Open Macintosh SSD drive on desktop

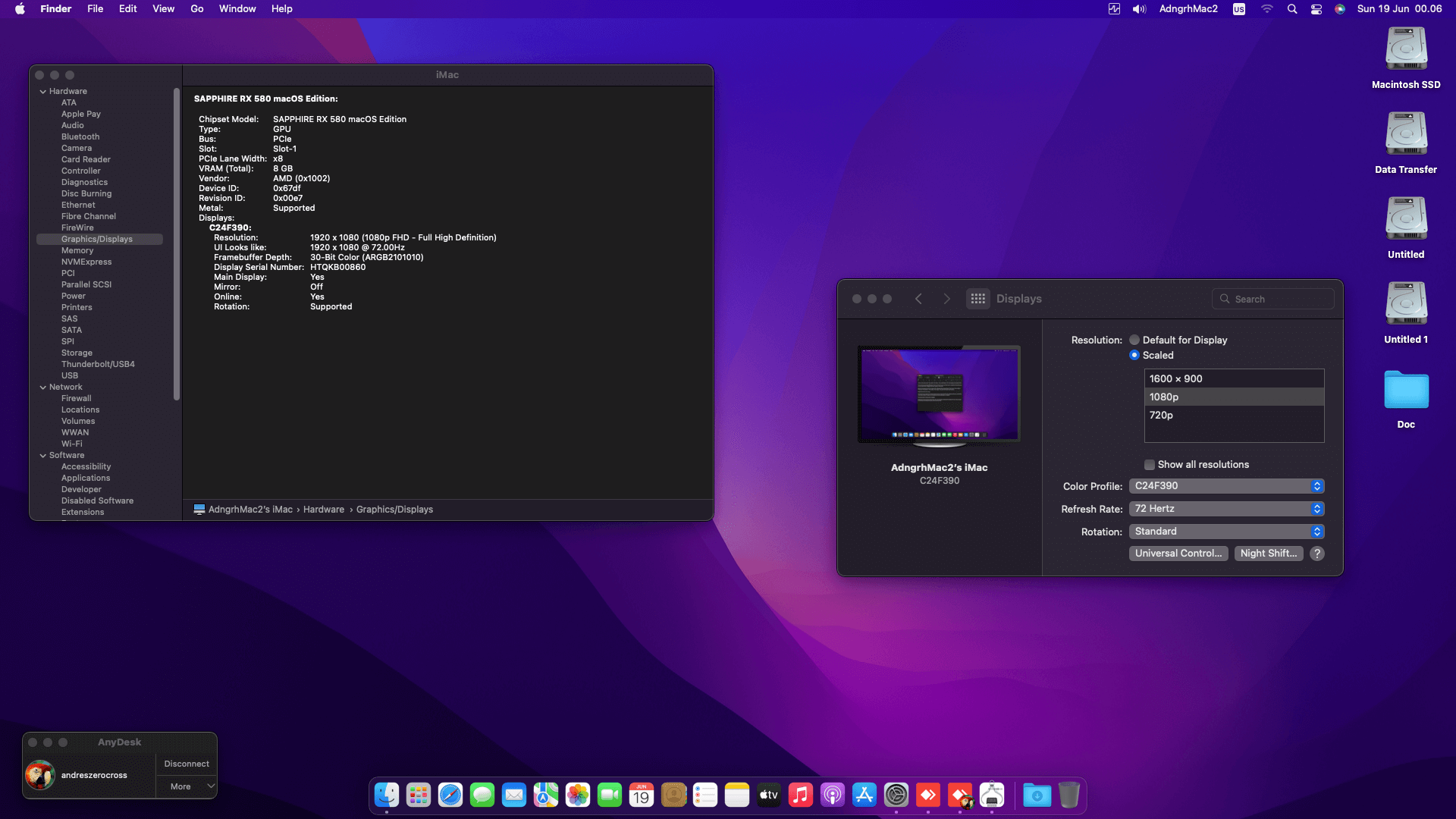(x=1406, y=49)
